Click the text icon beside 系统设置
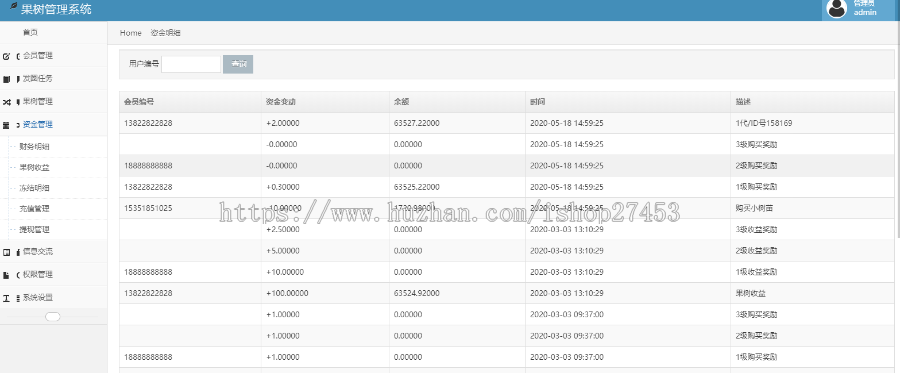 [x=6, y=298]
